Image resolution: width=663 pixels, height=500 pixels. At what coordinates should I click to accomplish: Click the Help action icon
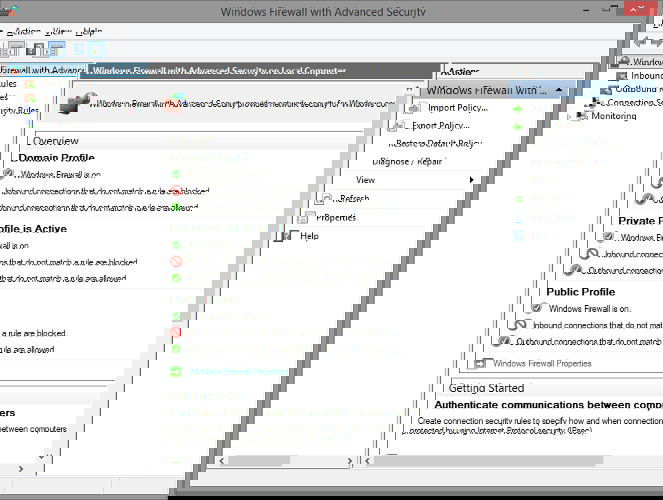(x=288, y=236)
